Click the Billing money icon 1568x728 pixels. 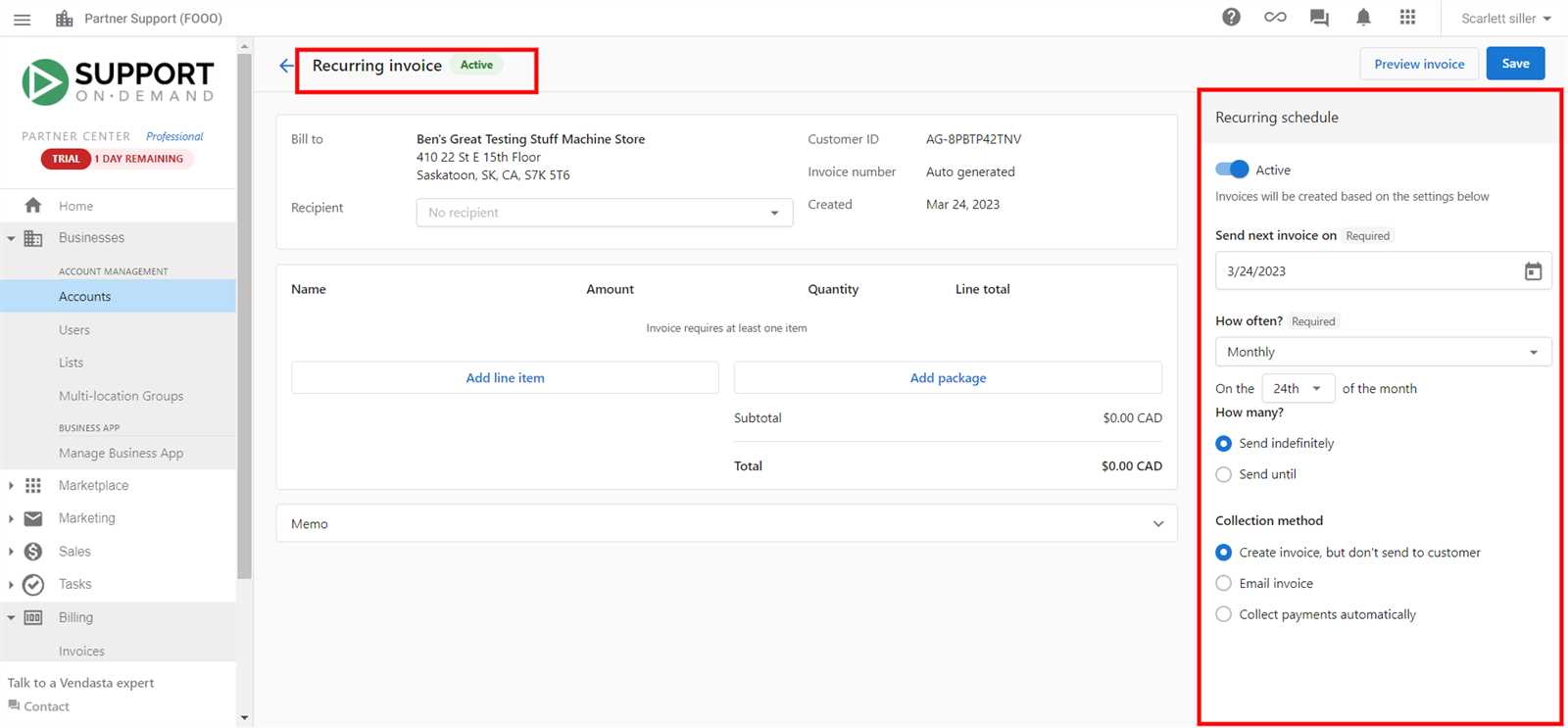(x=33, y=618)
